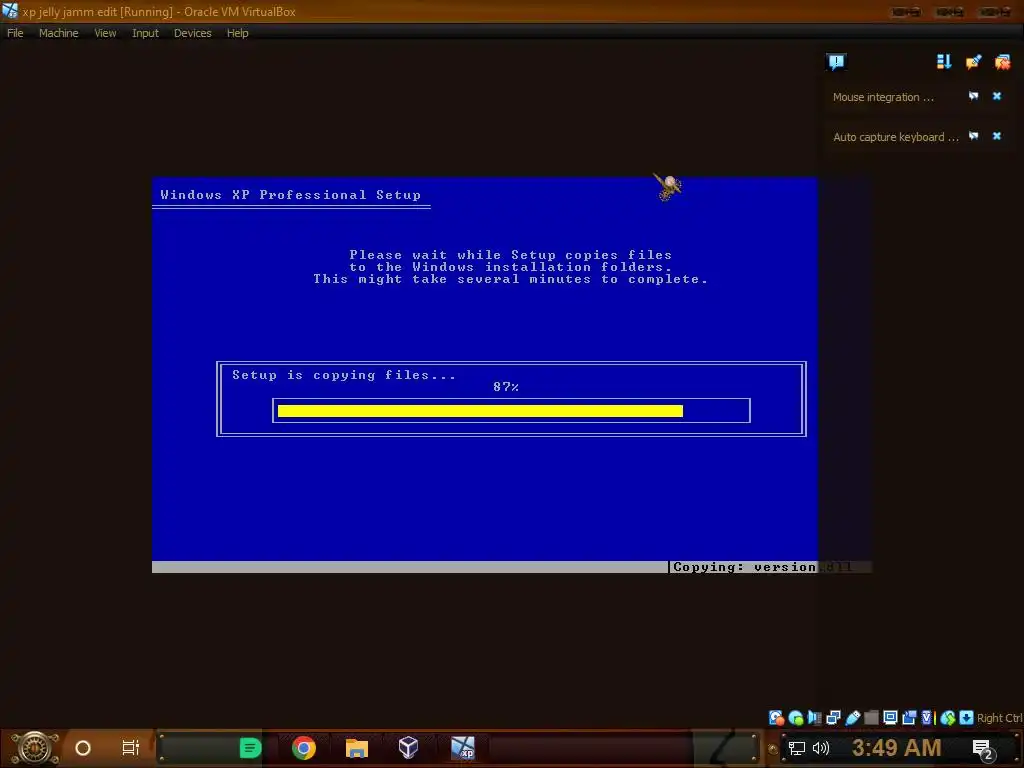Image resolution: width=1024 pixels, height=768 pixels.
Task: Click the recording status indicator icon
Action: tap(909, 718)
